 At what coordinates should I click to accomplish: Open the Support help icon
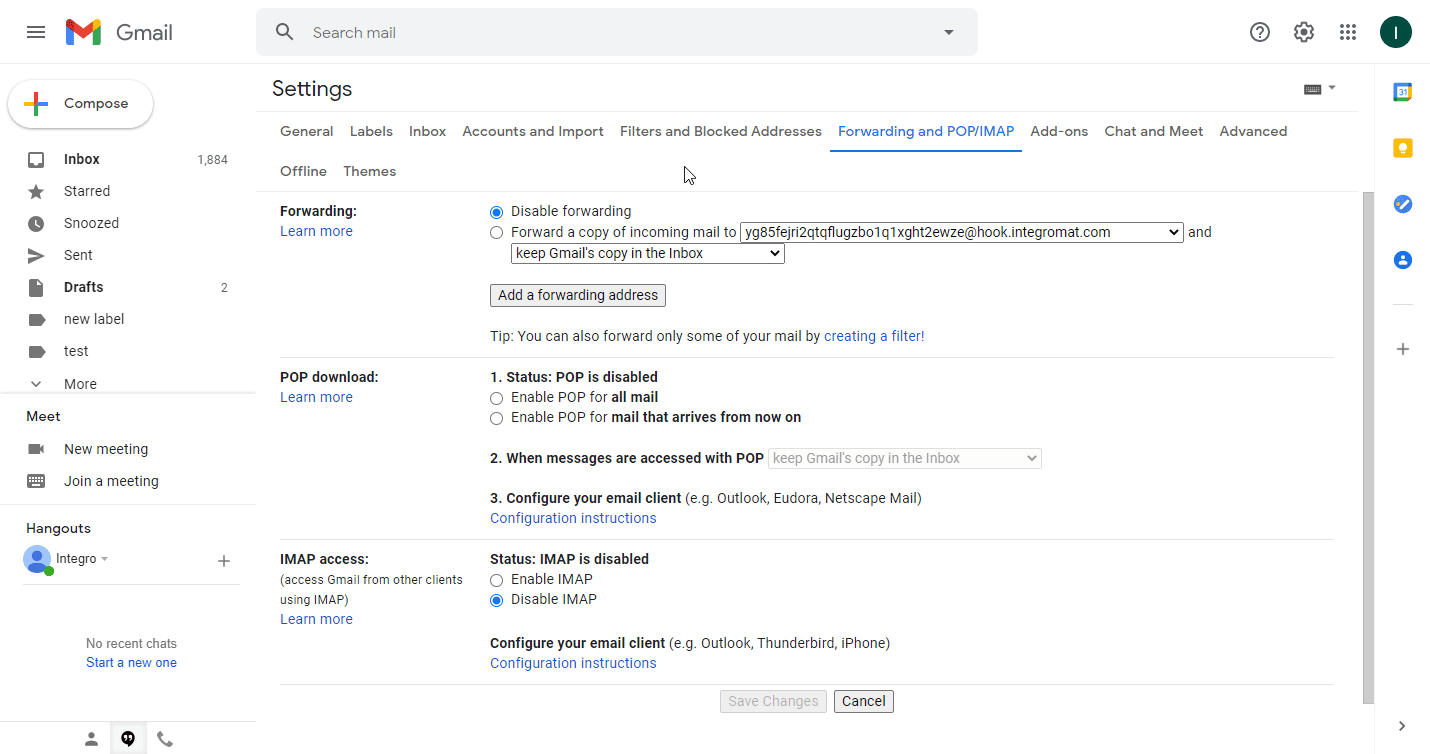coord(1260,32)
